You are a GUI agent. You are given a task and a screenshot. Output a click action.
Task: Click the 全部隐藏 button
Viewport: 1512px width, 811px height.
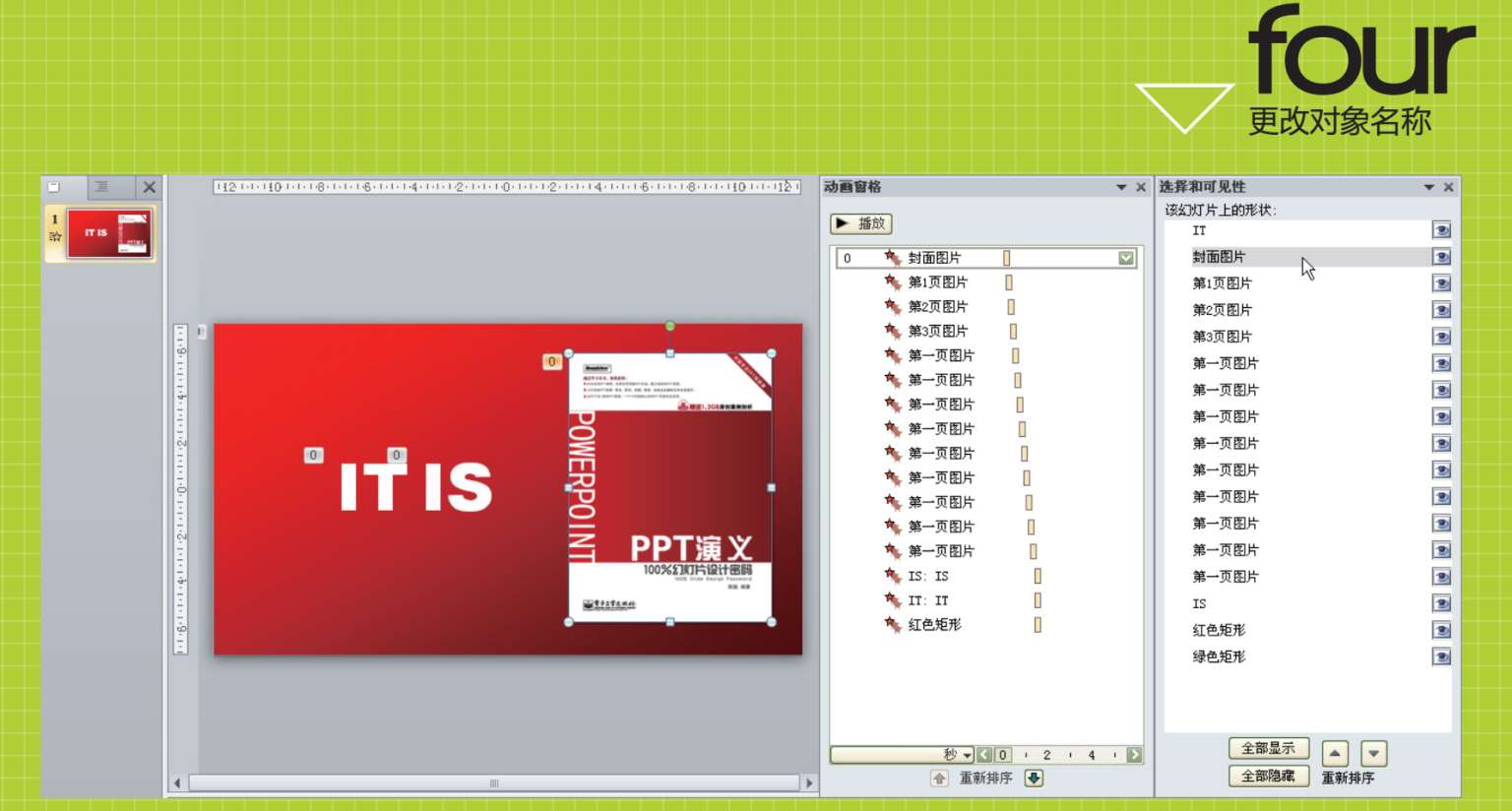pyautogui.click(x=1268, y=776)
